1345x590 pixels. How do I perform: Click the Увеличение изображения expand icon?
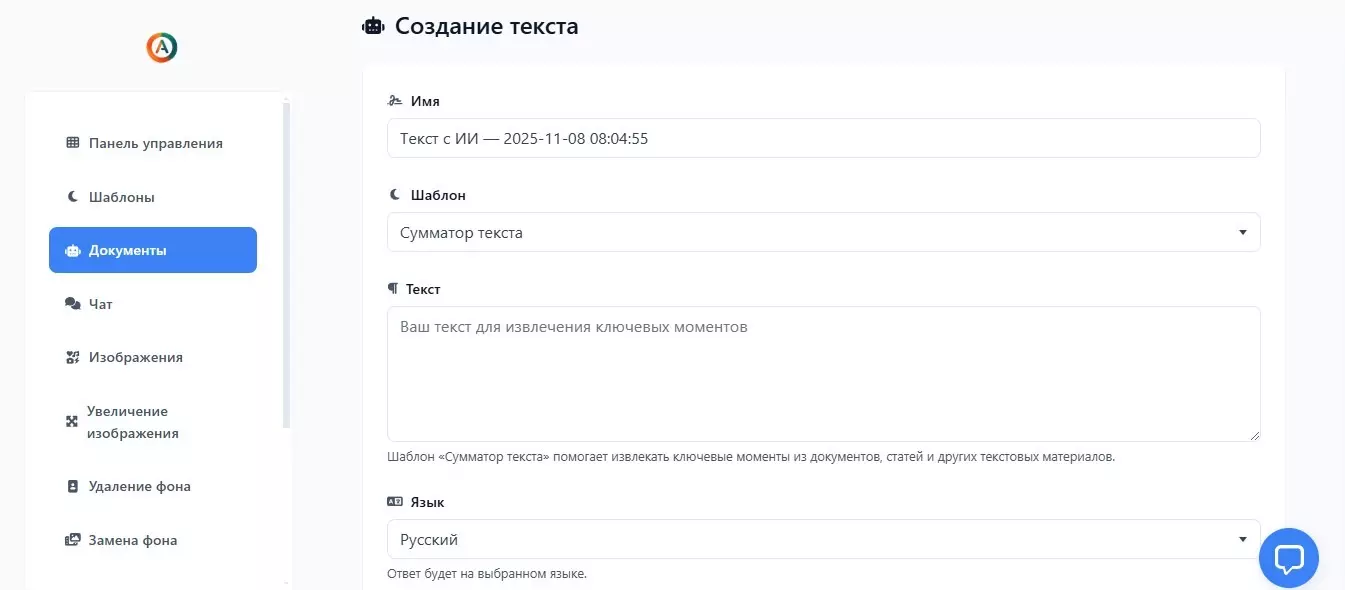coord(72,422)
